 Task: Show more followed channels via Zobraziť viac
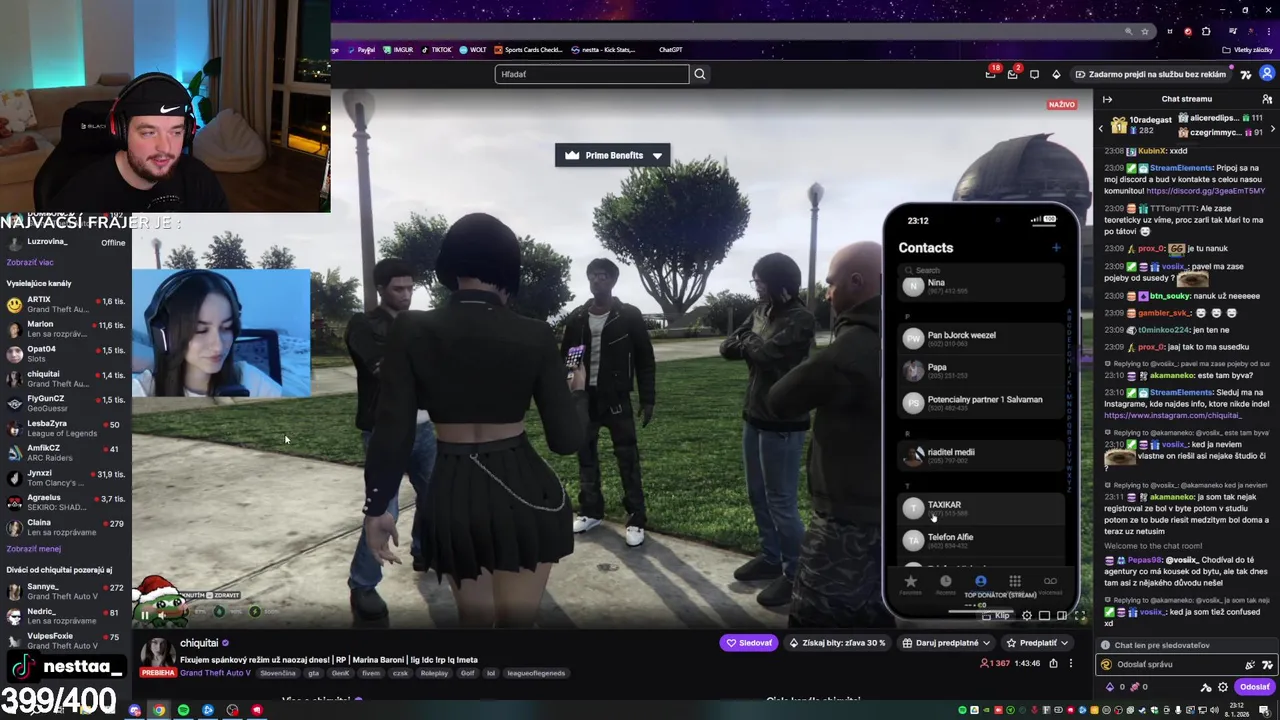tap(30, 263)
